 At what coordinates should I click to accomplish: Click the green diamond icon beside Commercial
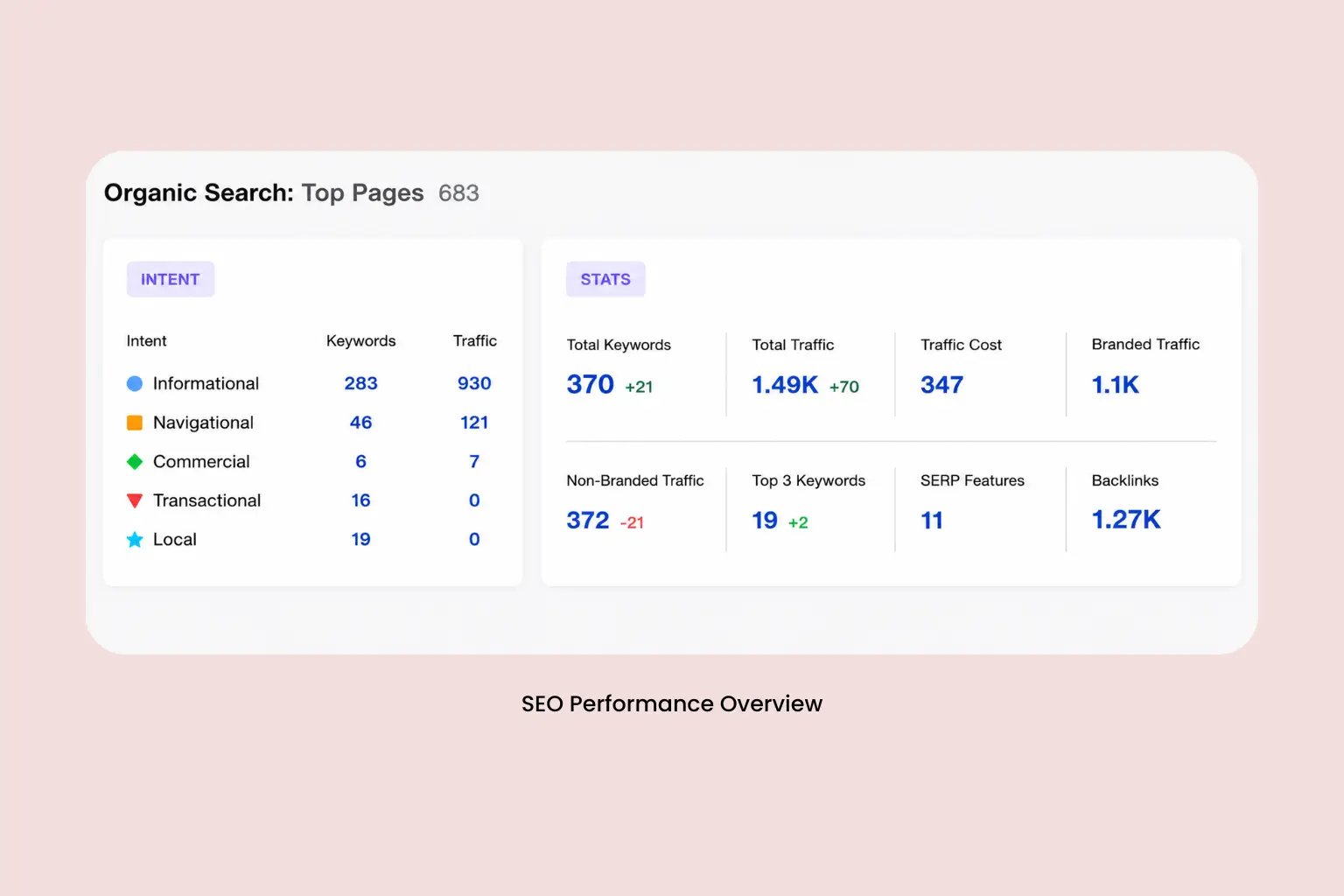135,461
